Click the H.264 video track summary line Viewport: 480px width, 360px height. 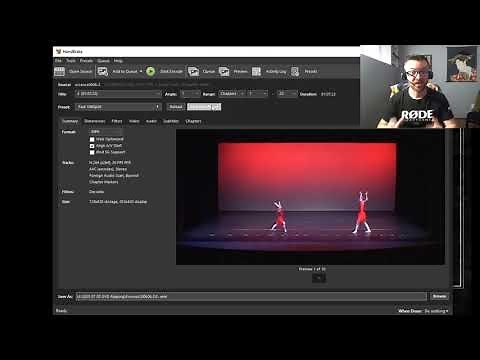pos(110,163)
